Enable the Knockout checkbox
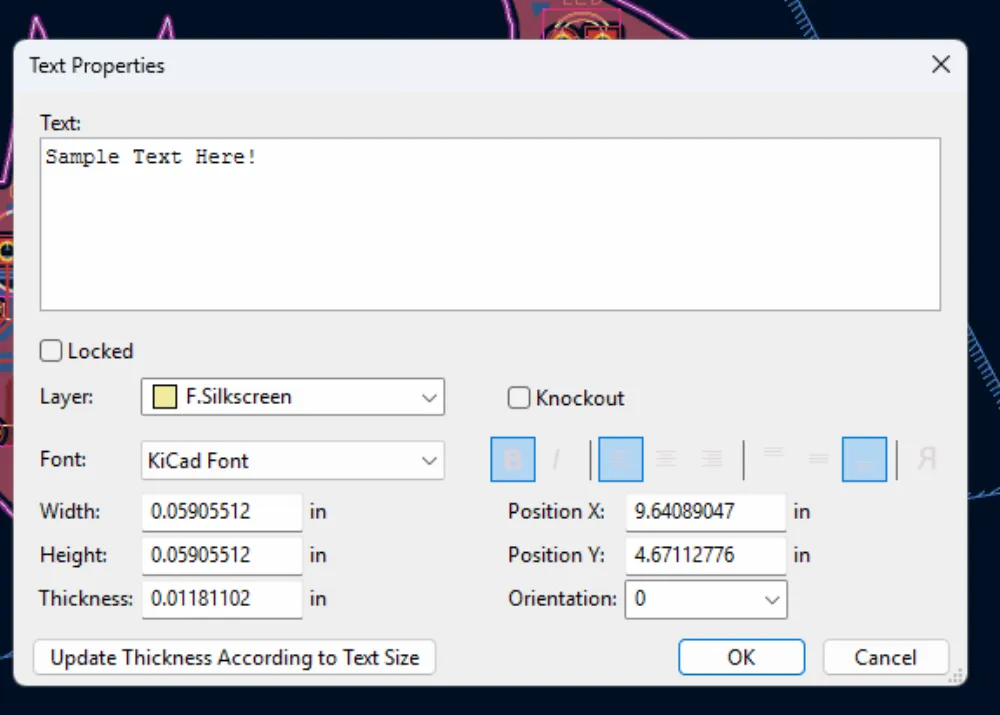The width and height of the screenshot is (1000, 715). [x=519, y=398]
